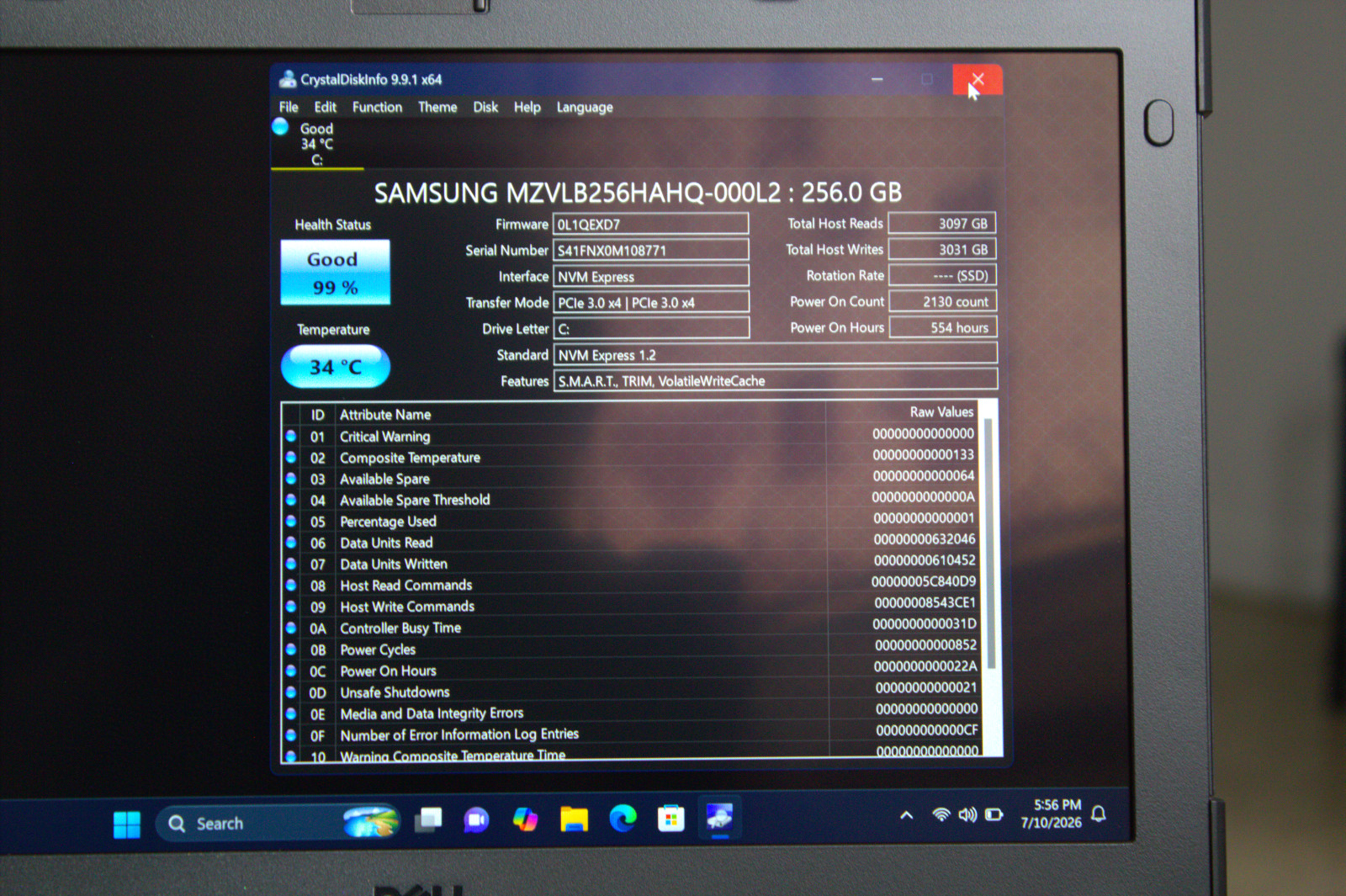Select the Percentage Used attribute name
The image size is (1346, 896).
click(388, 521)
